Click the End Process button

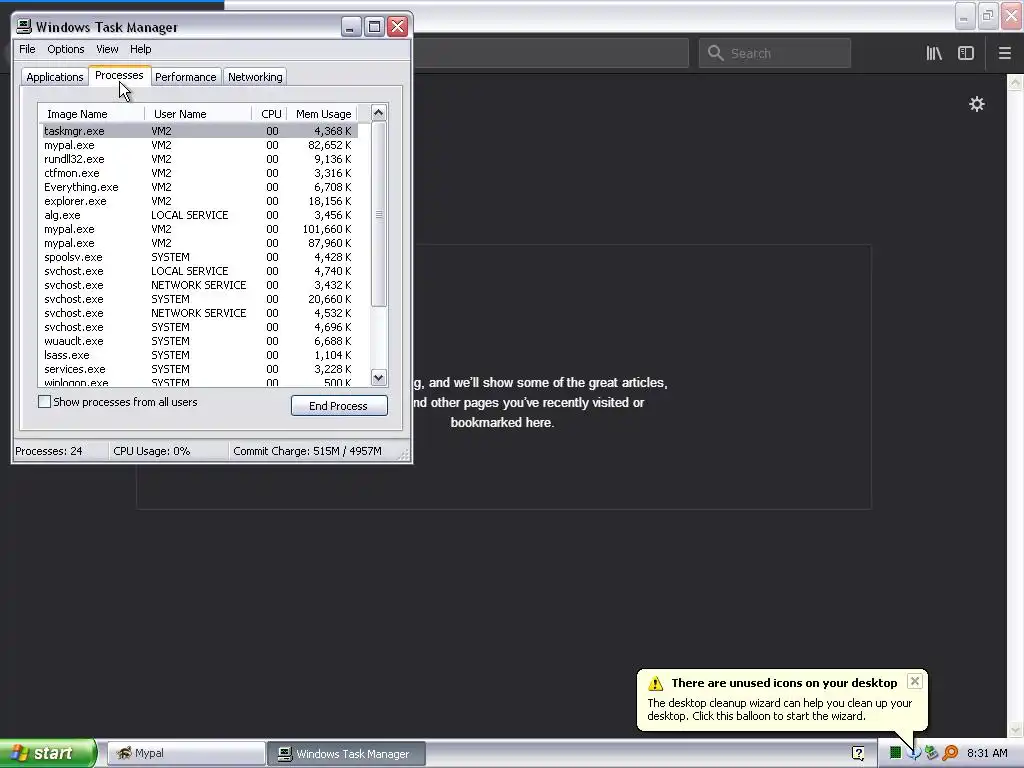coord(339,406)
